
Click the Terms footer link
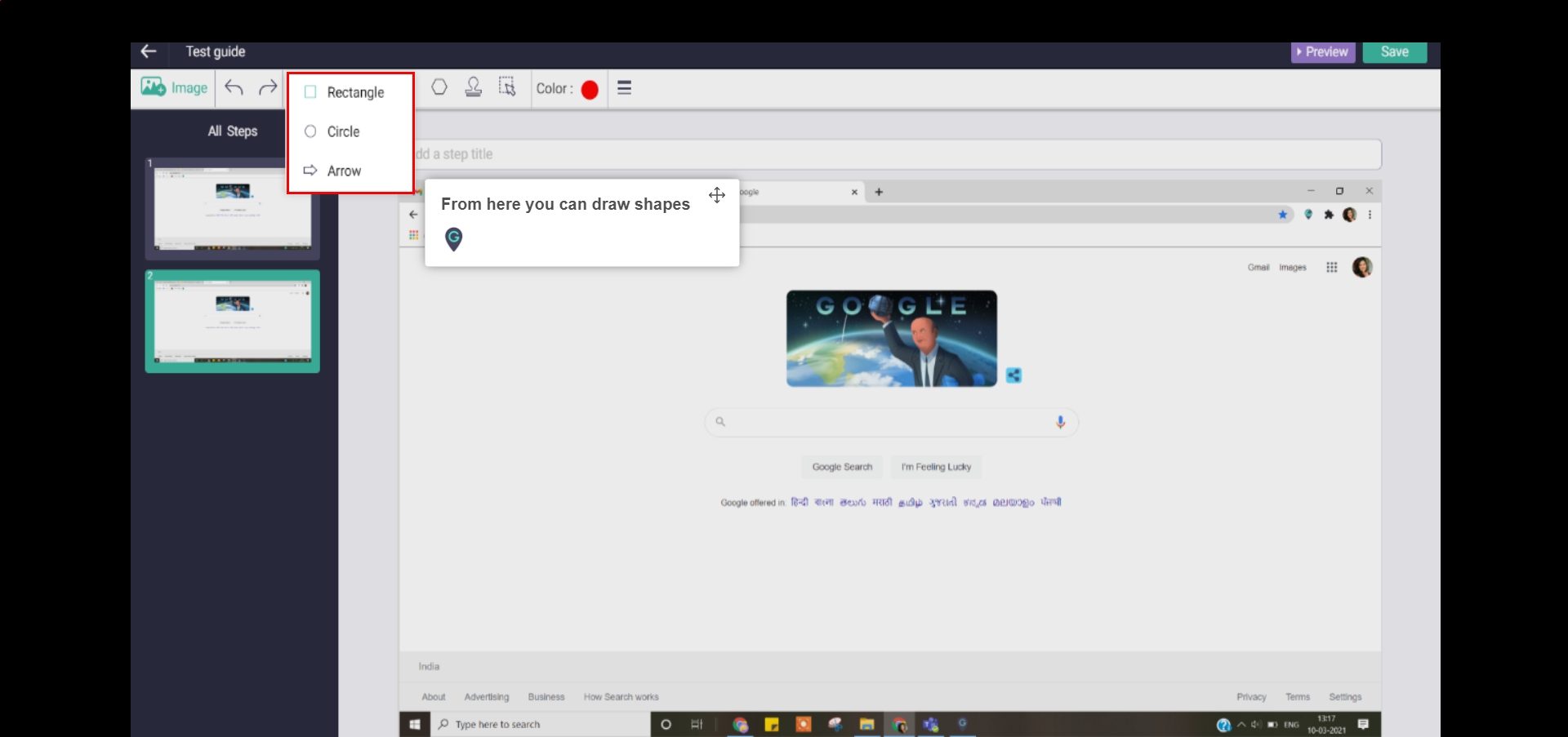pyautogui.click(x=1298, y=697)
